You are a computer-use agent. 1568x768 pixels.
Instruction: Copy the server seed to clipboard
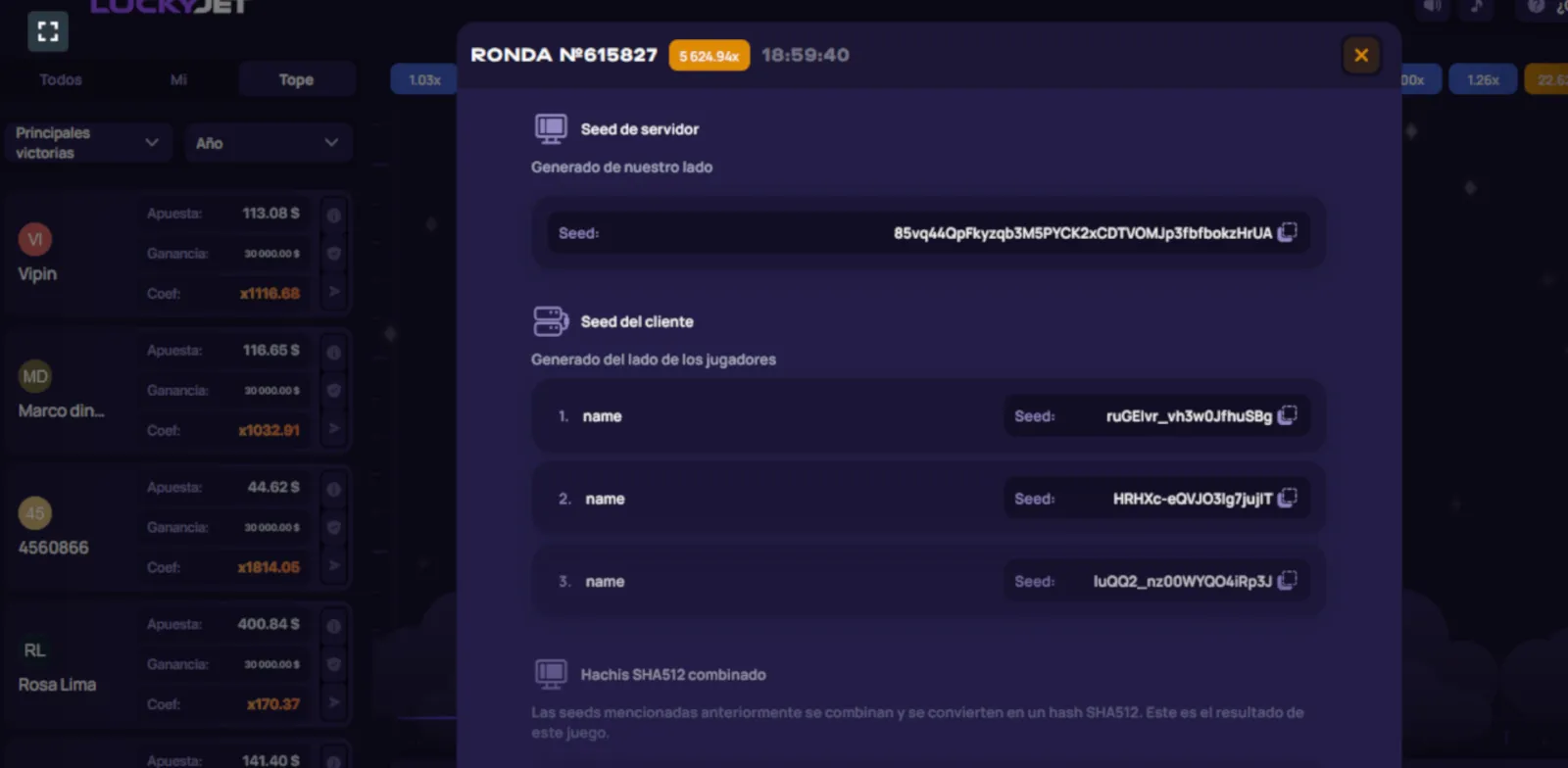pos(1288,232)
